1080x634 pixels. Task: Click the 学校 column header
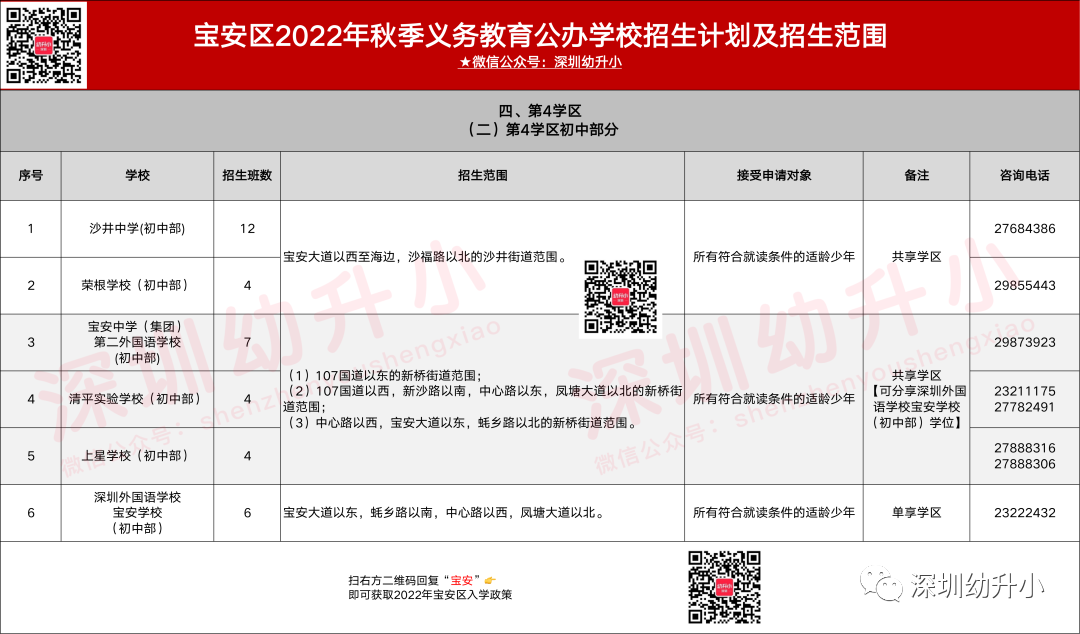(x=138, y=176)
